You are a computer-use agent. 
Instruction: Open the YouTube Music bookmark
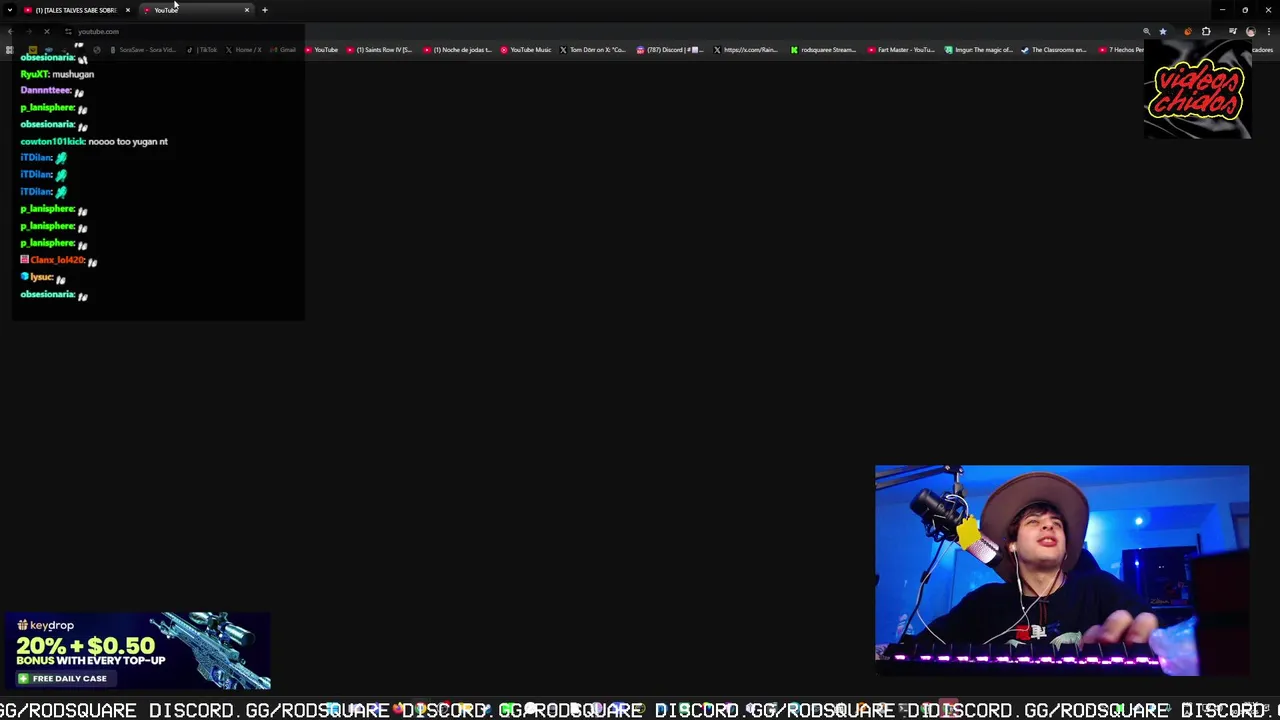525,50
